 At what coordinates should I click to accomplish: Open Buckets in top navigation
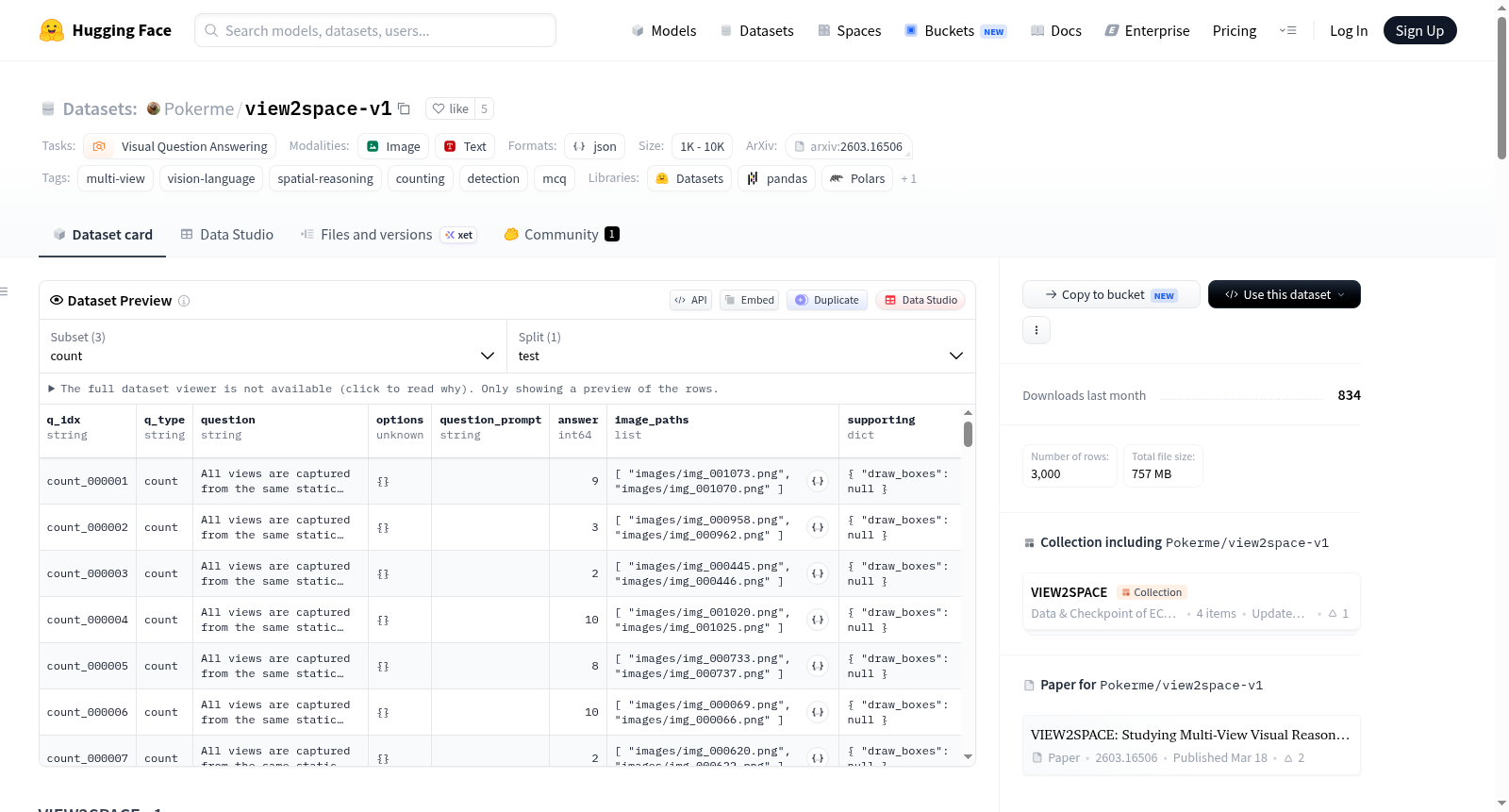pos(955,30)
